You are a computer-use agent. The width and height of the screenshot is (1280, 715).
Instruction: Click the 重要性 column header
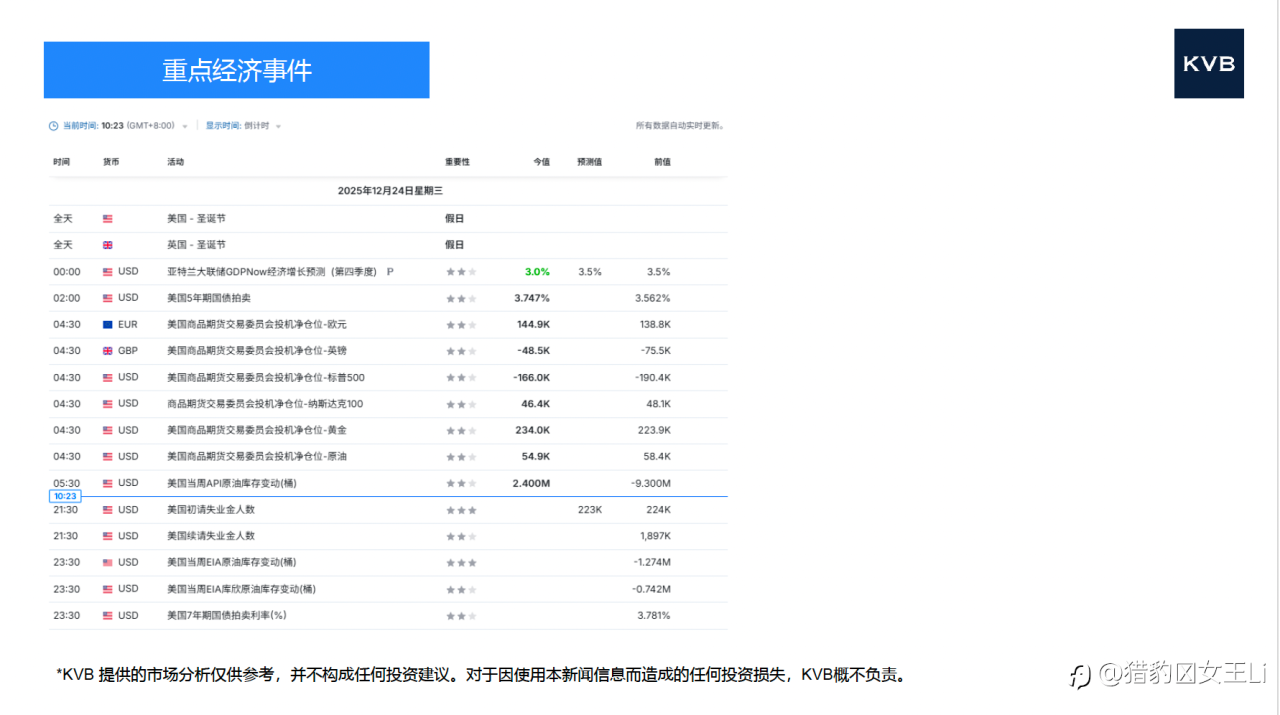(457, 162)
